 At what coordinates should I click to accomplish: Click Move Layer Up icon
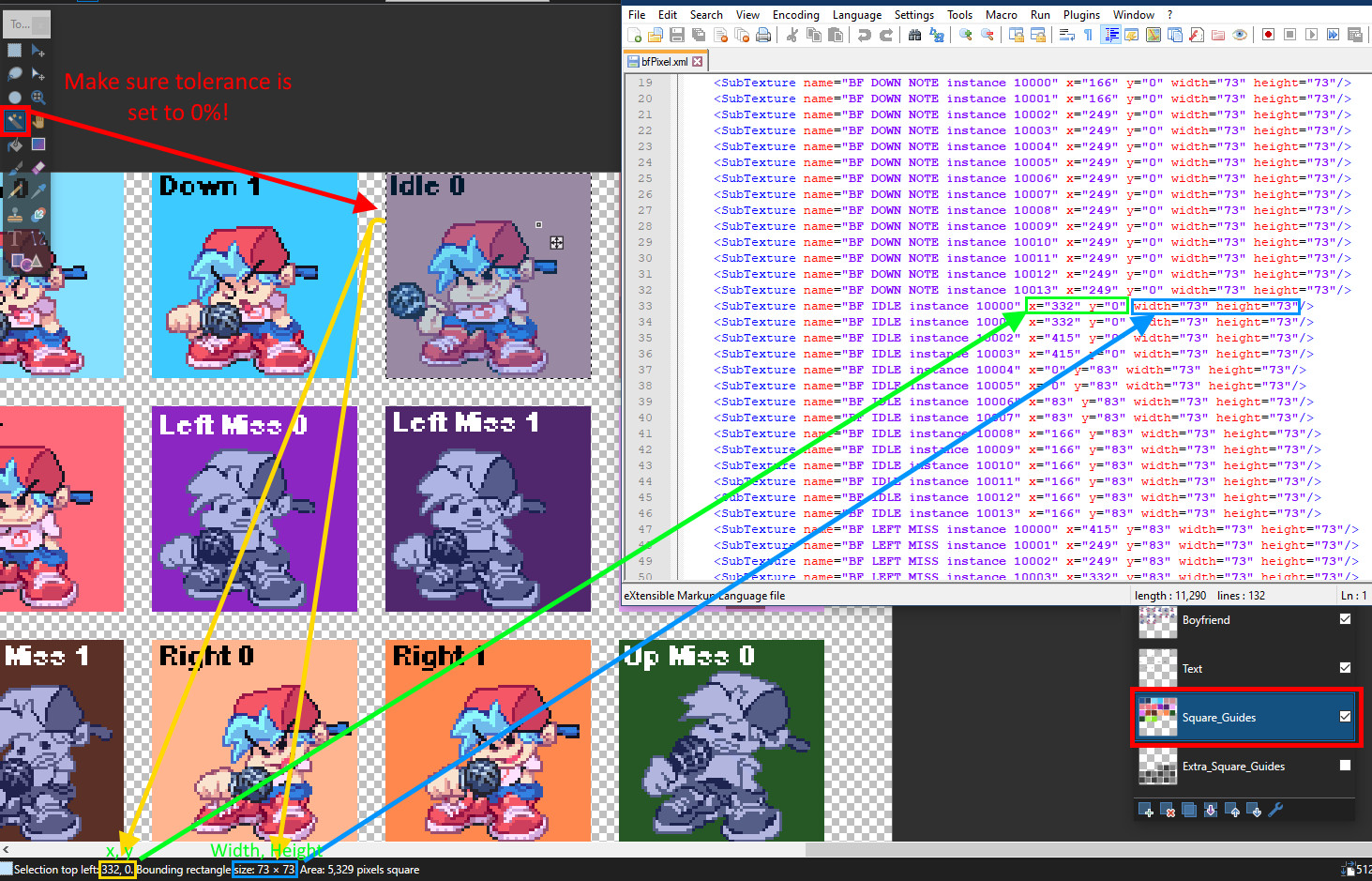click(x=1232, y=810)
